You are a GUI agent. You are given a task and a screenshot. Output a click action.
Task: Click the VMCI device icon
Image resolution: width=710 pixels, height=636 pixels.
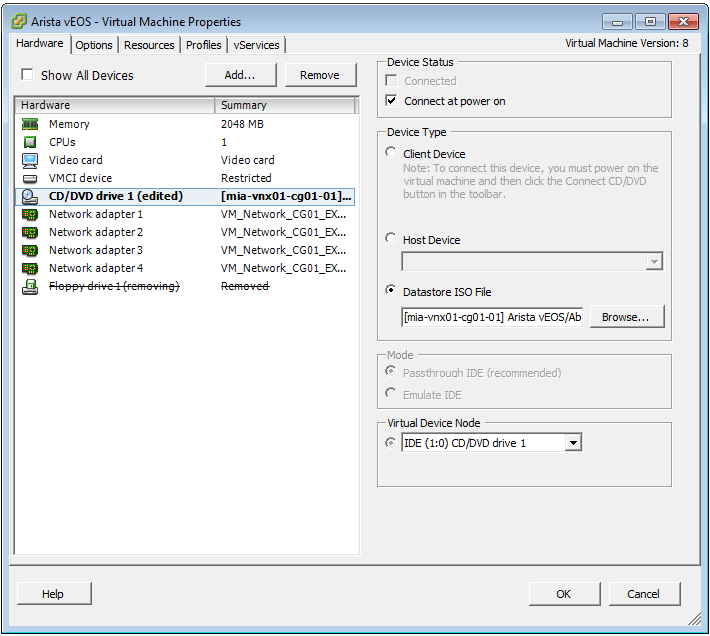[30, 178]
